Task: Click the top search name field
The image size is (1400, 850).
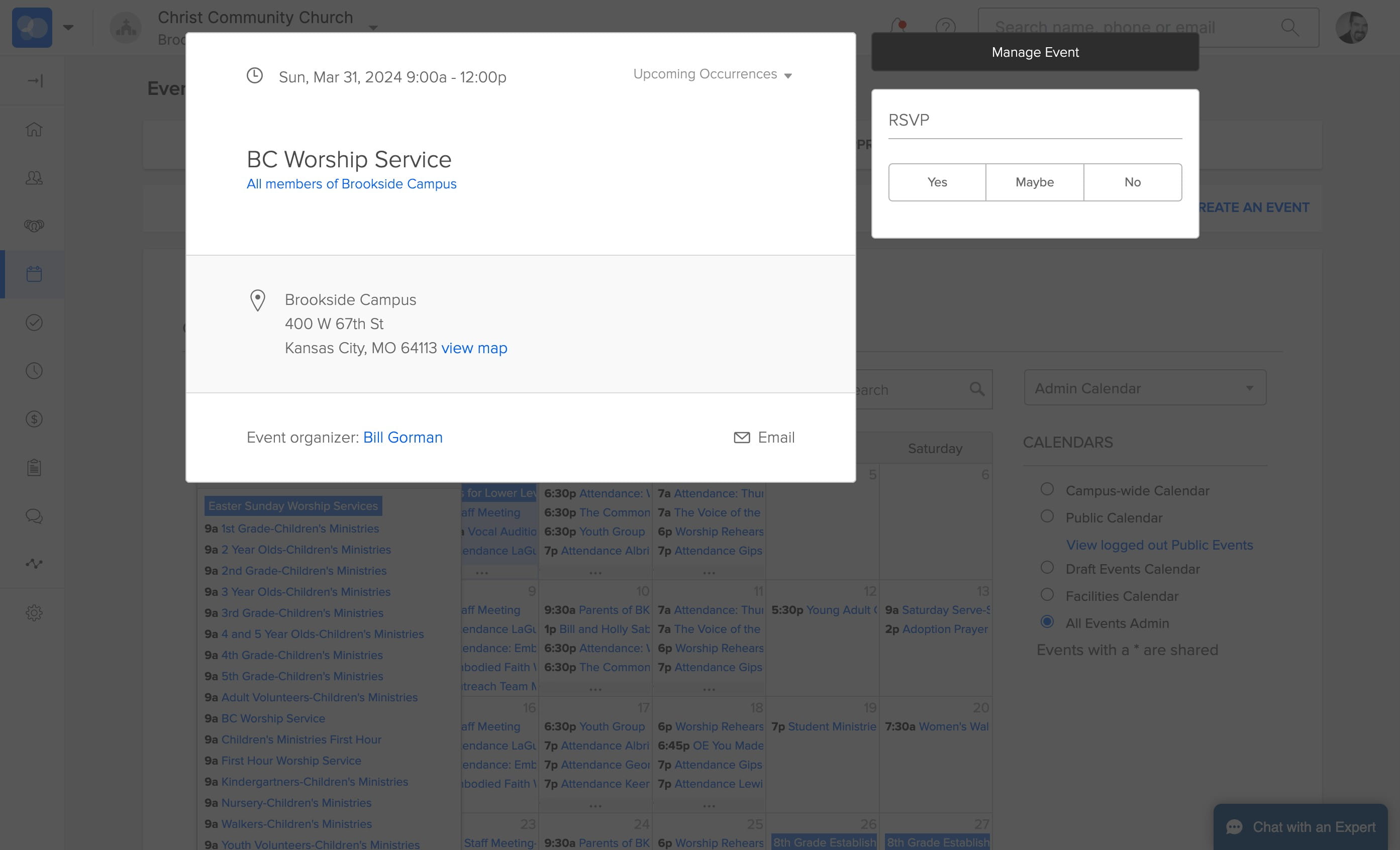Action: coord(1148,27)
